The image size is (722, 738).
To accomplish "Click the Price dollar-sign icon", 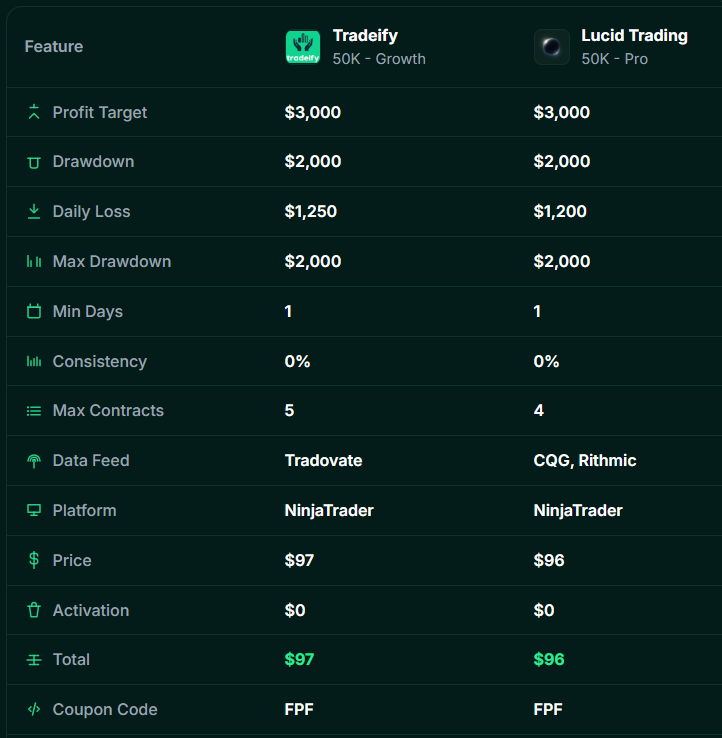I will tap(34, 560).
